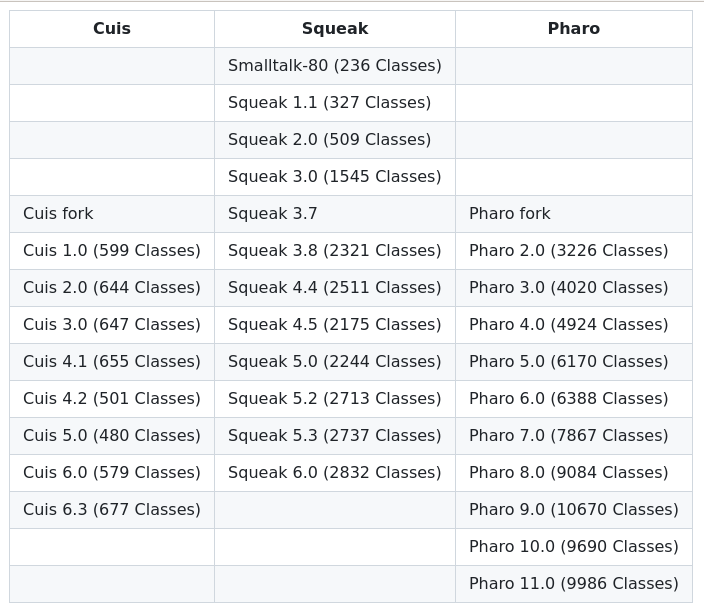Select Squeak 3.8 (2321 Classes)
Image resolution: width=704 pixels, height=610 pixels.
click(x=335, y=251)
